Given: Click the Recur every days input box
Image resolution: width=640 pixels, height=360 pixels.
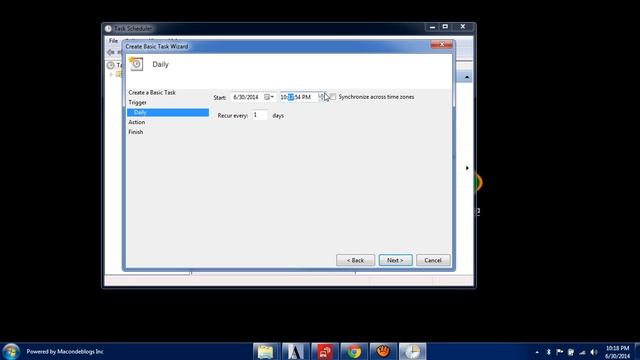Looking at the screenshot, I should click(260, 116).
